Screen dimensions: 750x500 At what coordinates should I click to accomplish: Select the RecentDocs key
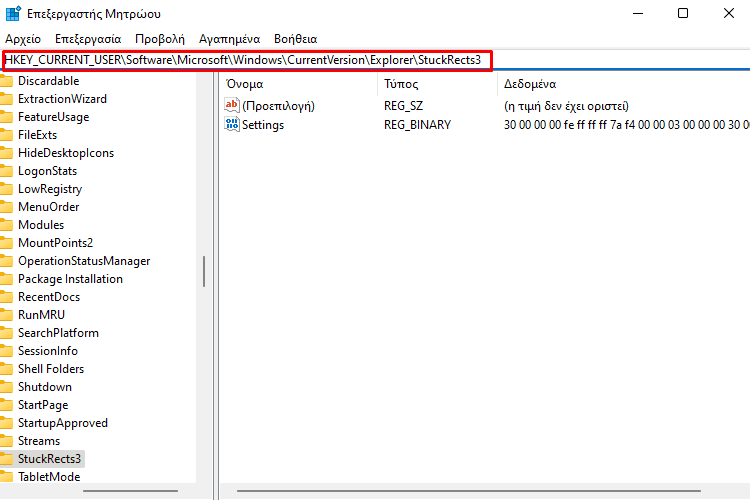[49, 297]
